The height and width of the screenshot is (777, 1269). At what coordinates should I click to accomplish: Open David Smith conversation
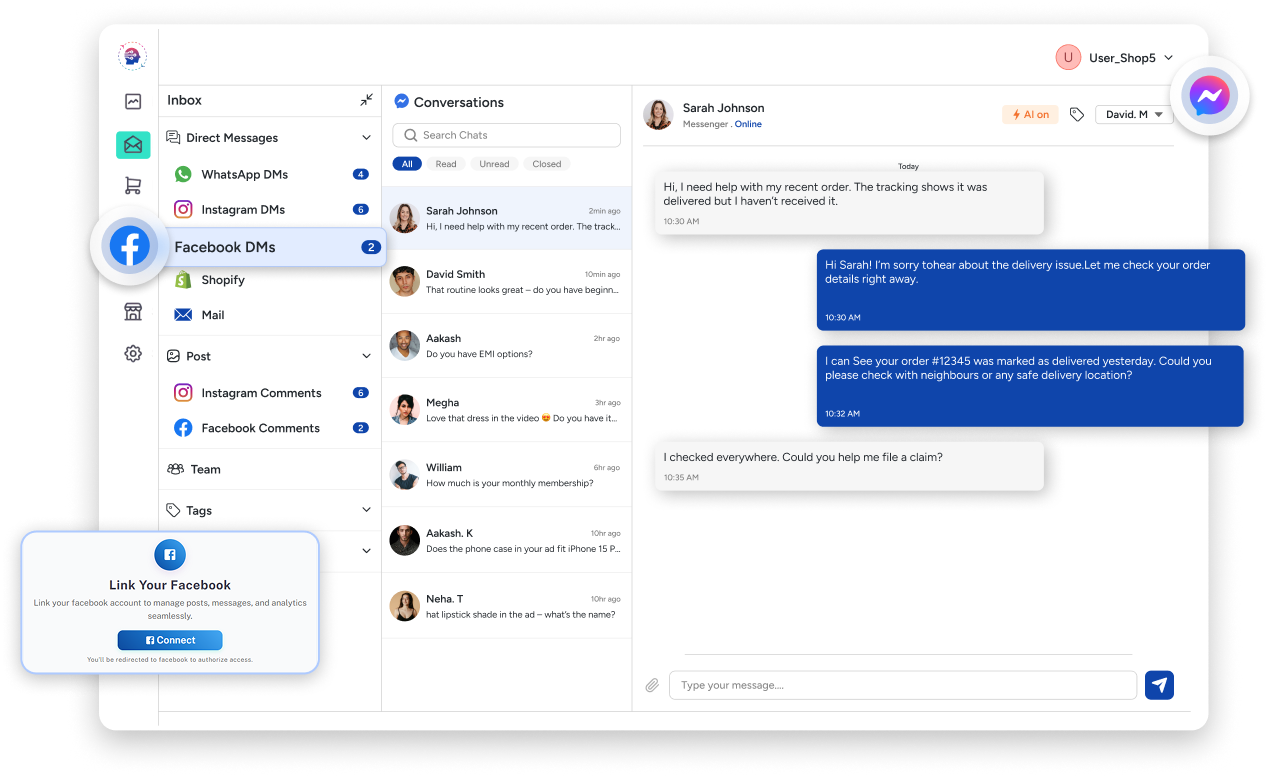[x=506, y=282]
